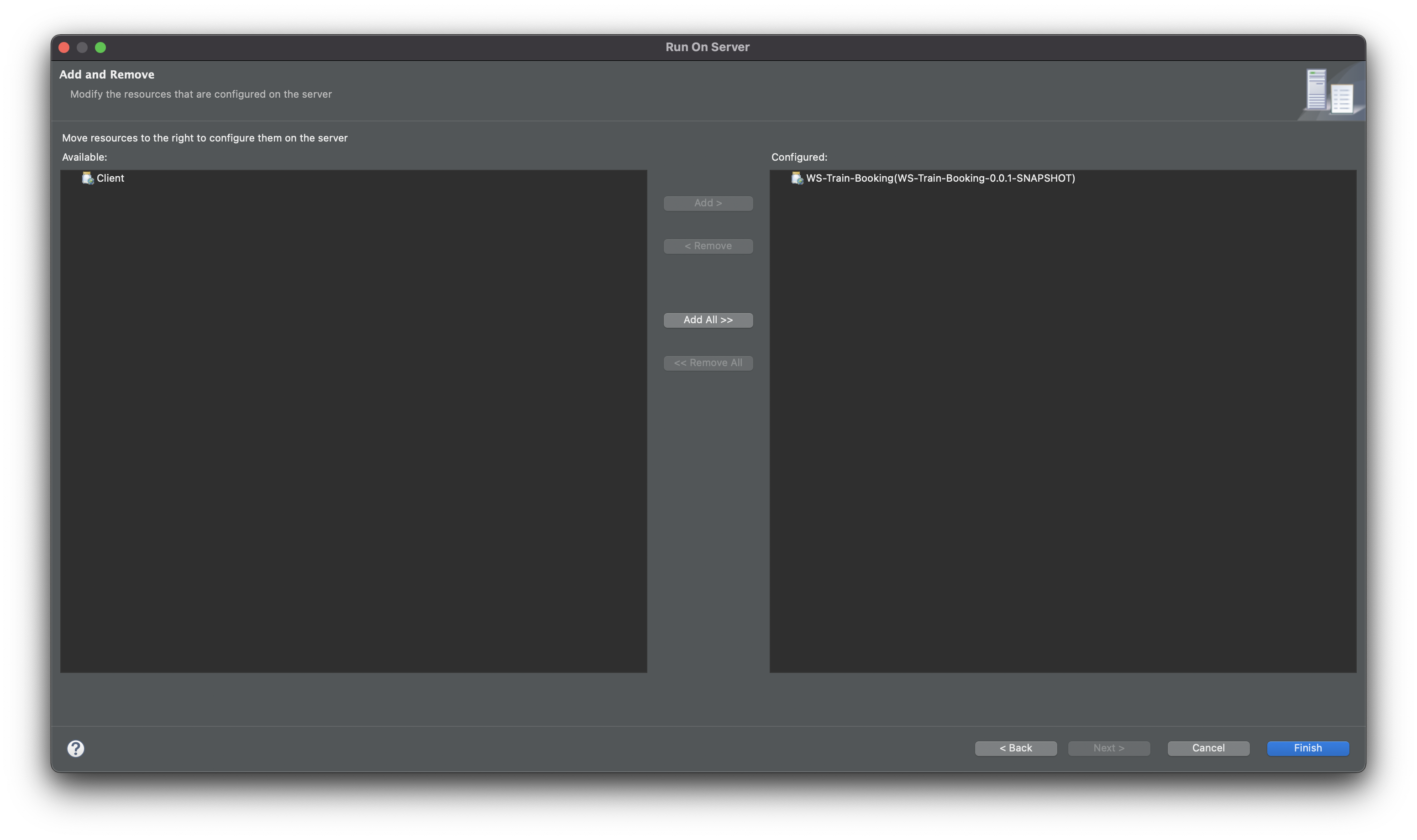Click the WS-Train-Booking module icon
1417x840 pixels.
pyautogui.click(x=797, y=178)
